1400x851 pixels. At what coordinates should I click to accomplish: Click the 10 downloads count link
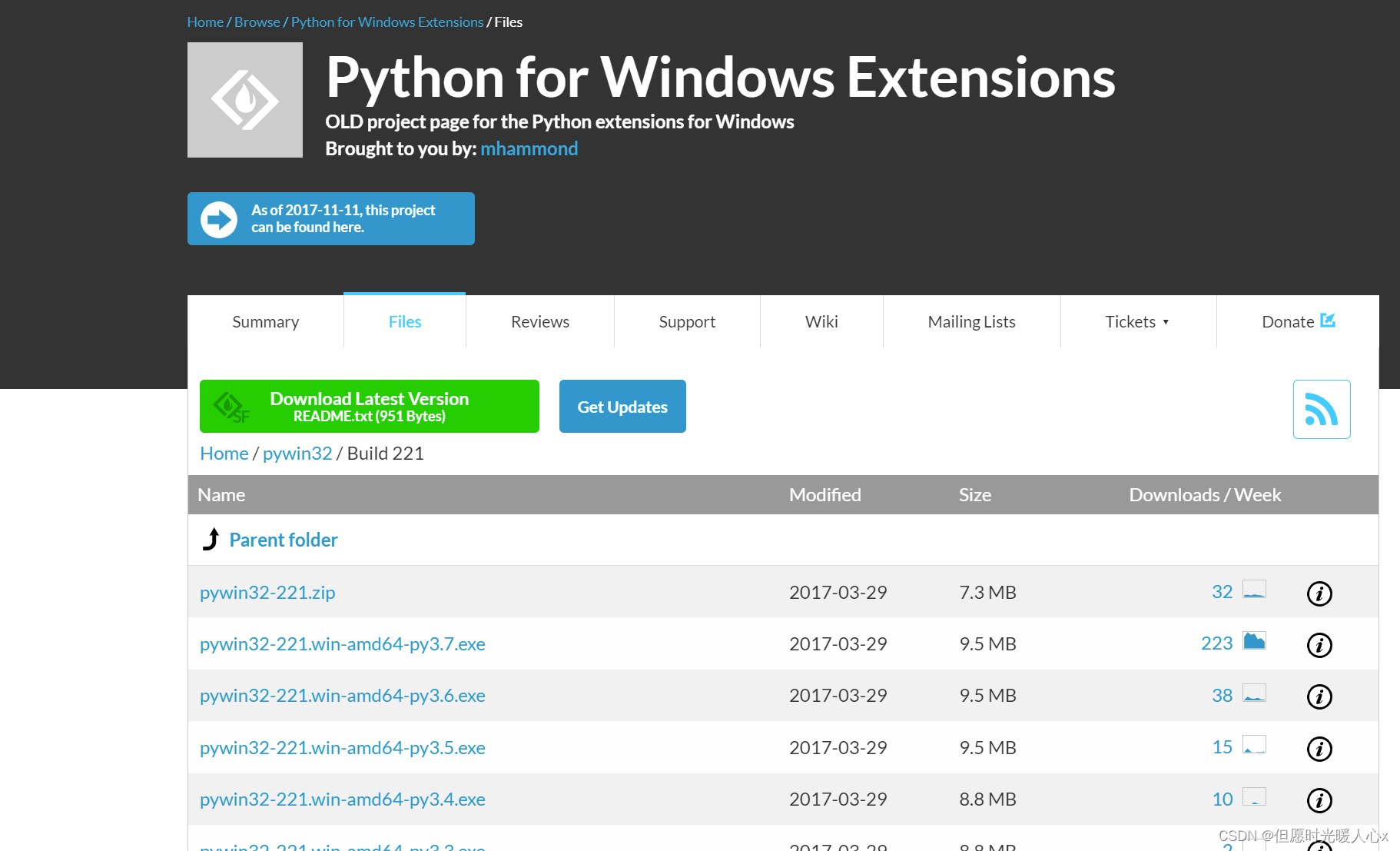tap(1222, 799)
